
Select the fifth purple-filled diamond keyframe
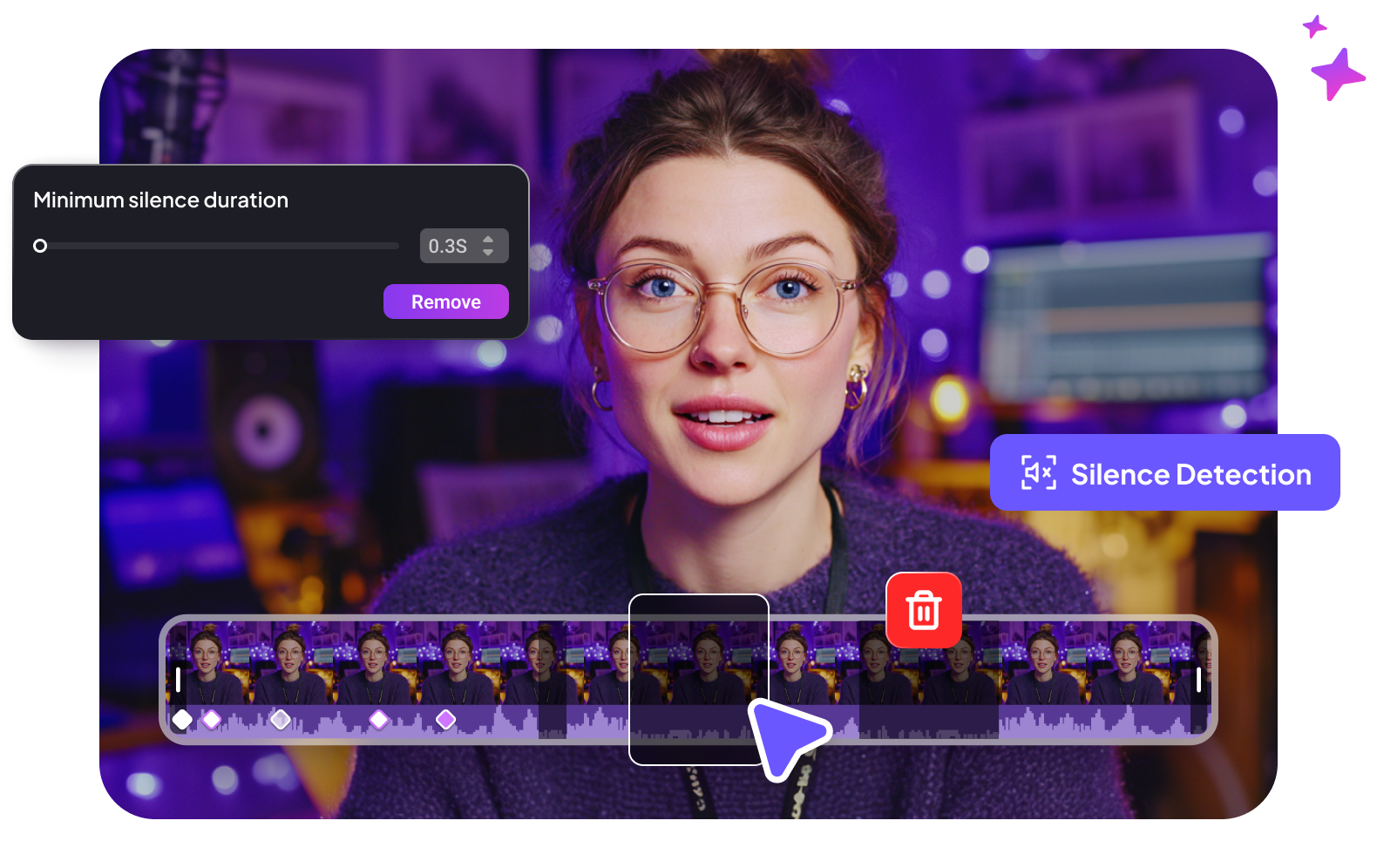click(445, 719)
